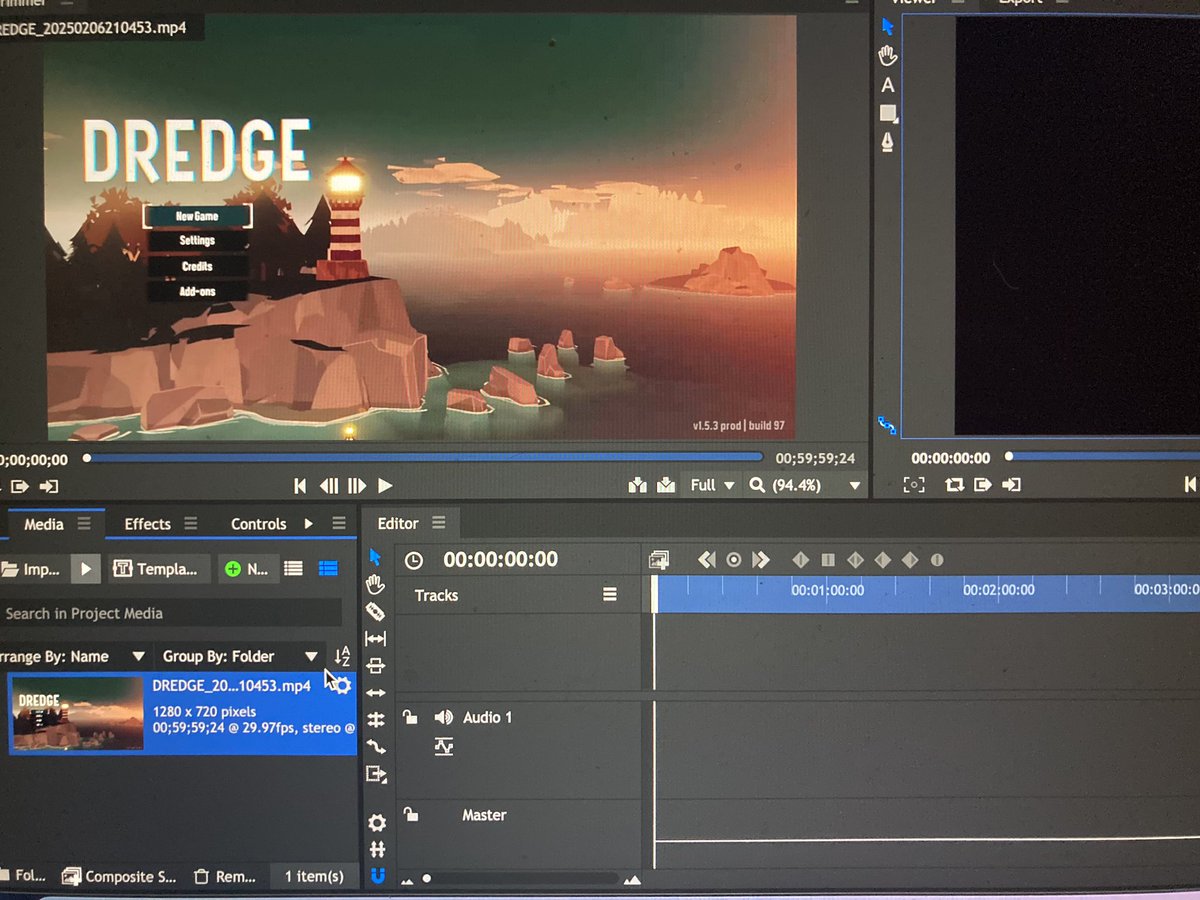Open the Media panel hamburger menu
The image size is (1200, 900).
[84, 523]
